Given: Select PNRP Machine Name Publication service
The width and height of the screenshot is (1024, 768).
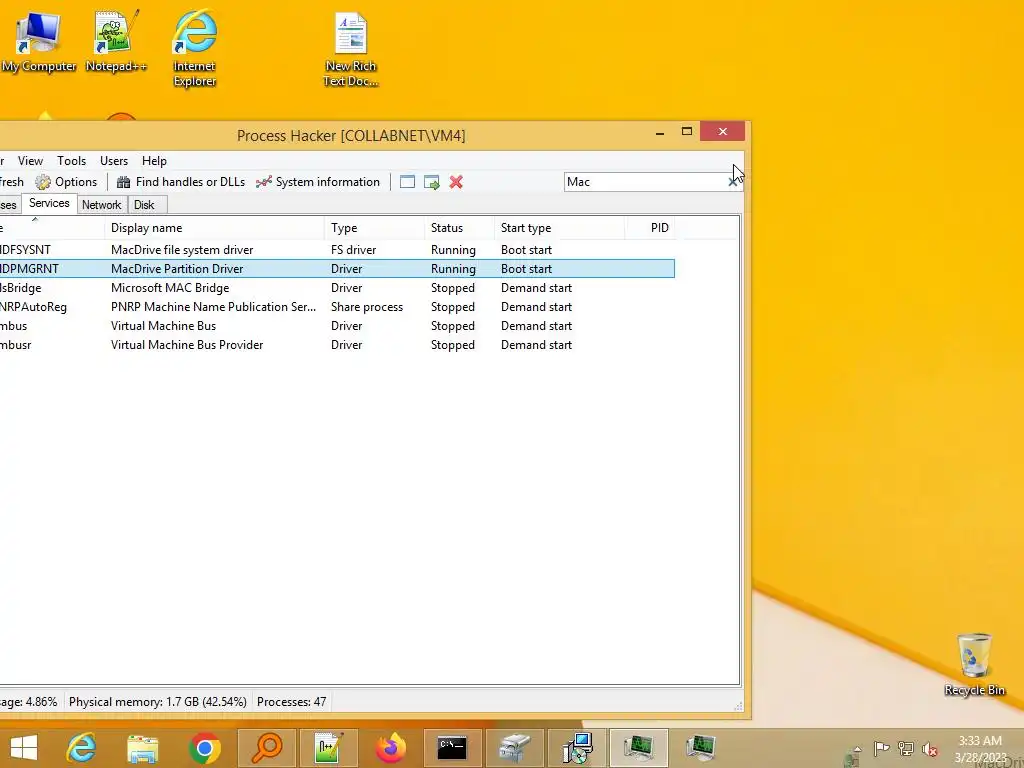Looking at the screenshot, I should (x=337, y=307).
